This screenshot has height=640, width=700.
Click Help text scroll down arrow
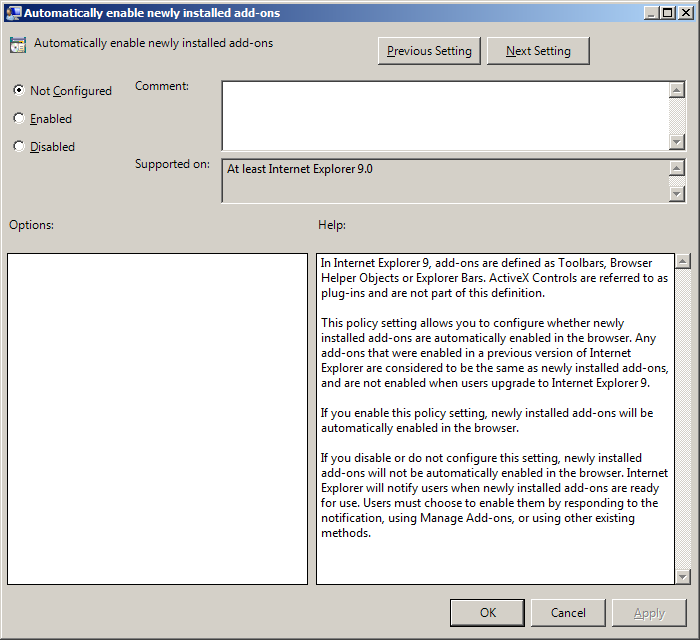(683, 576)
